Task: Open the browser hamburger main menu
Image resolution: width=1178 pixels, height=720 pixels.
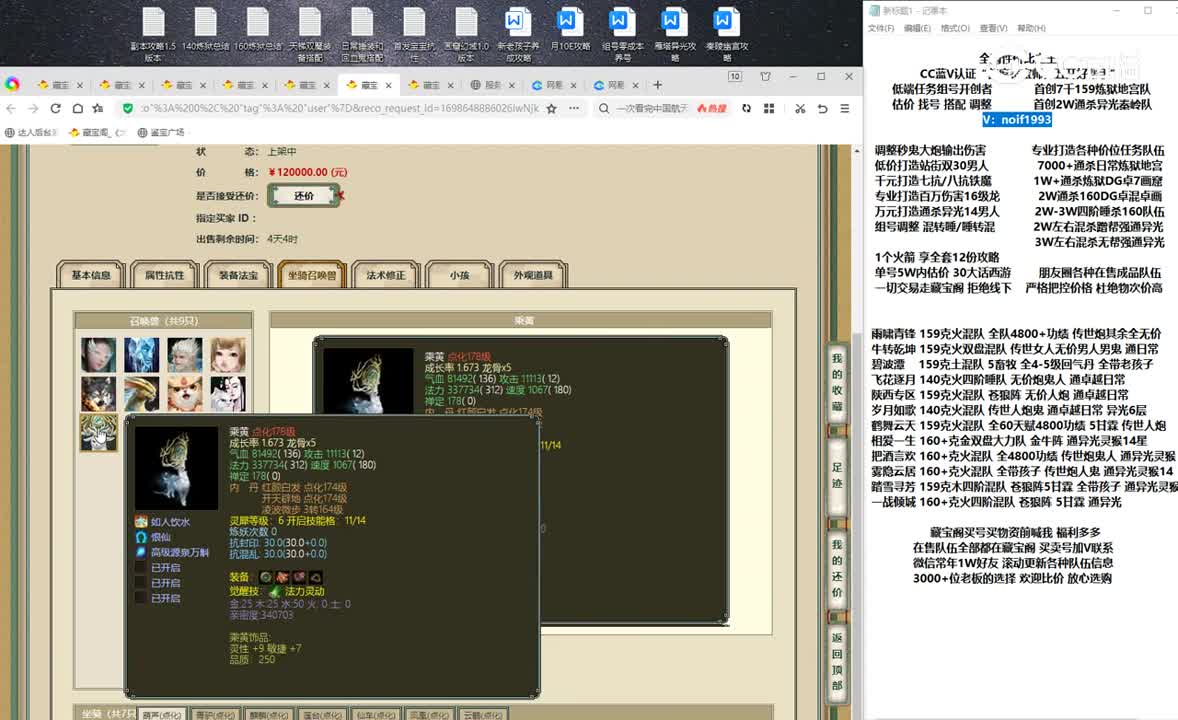Action: point(844,108)
